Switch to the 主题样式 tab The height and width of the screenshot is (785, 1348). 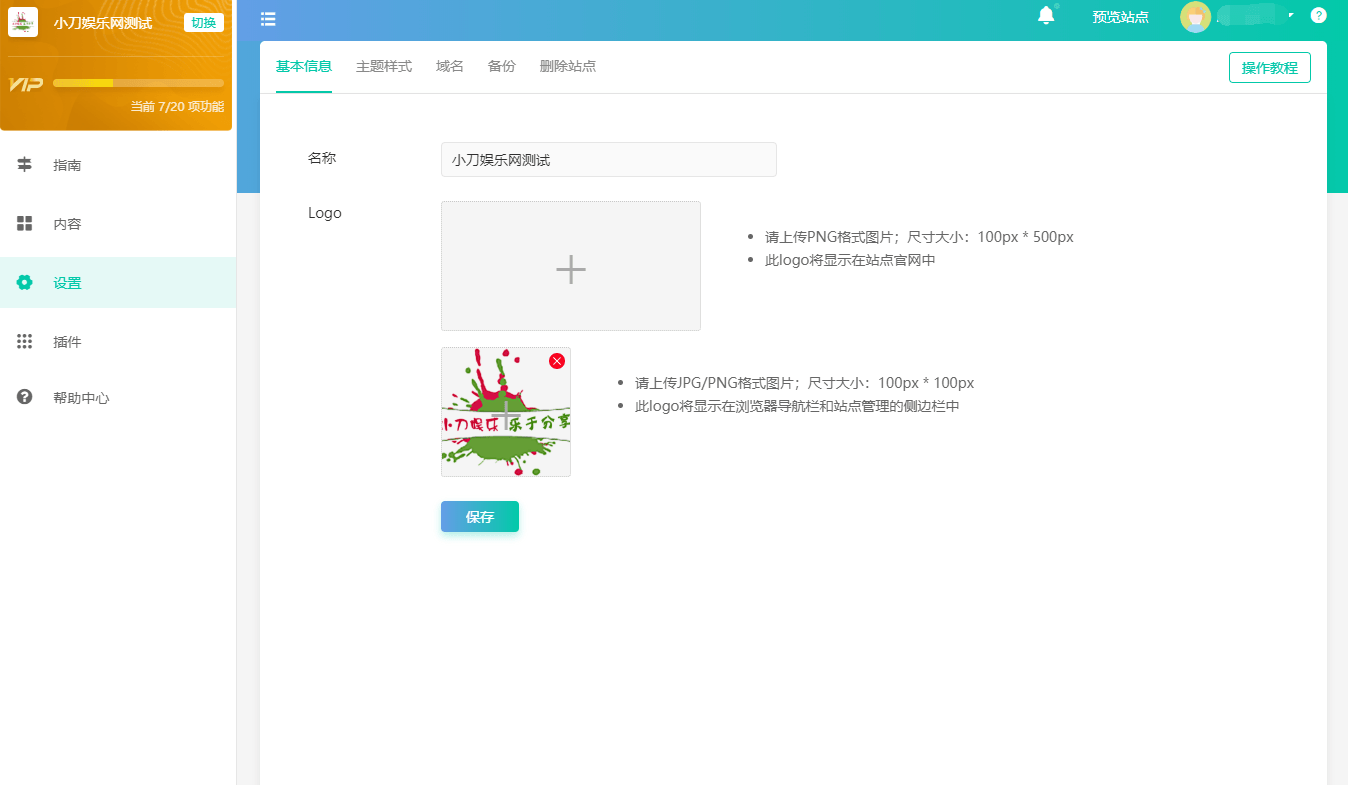384,67
